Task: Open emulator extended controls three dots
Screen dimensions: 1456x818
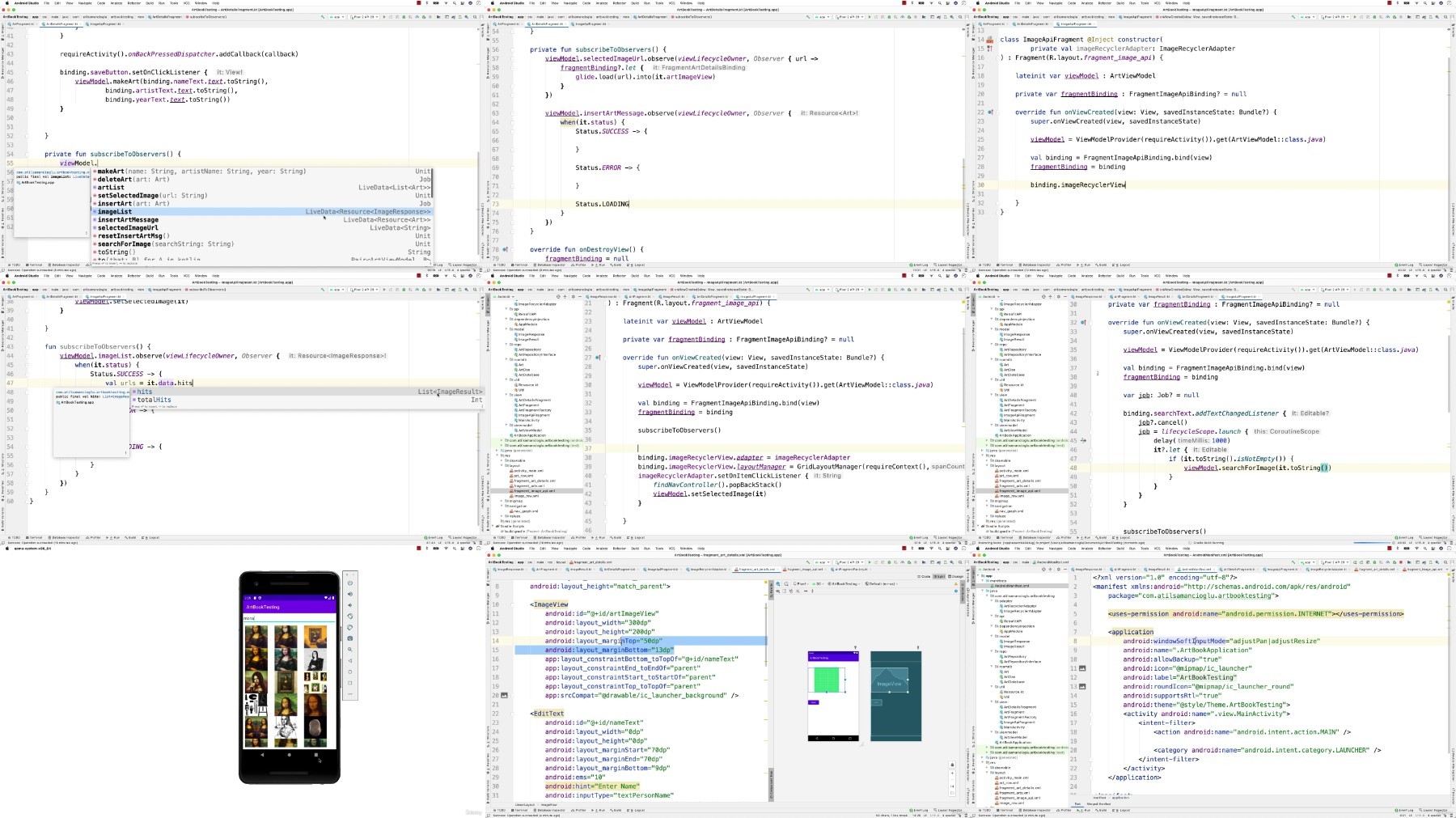Action: point(350,694)
